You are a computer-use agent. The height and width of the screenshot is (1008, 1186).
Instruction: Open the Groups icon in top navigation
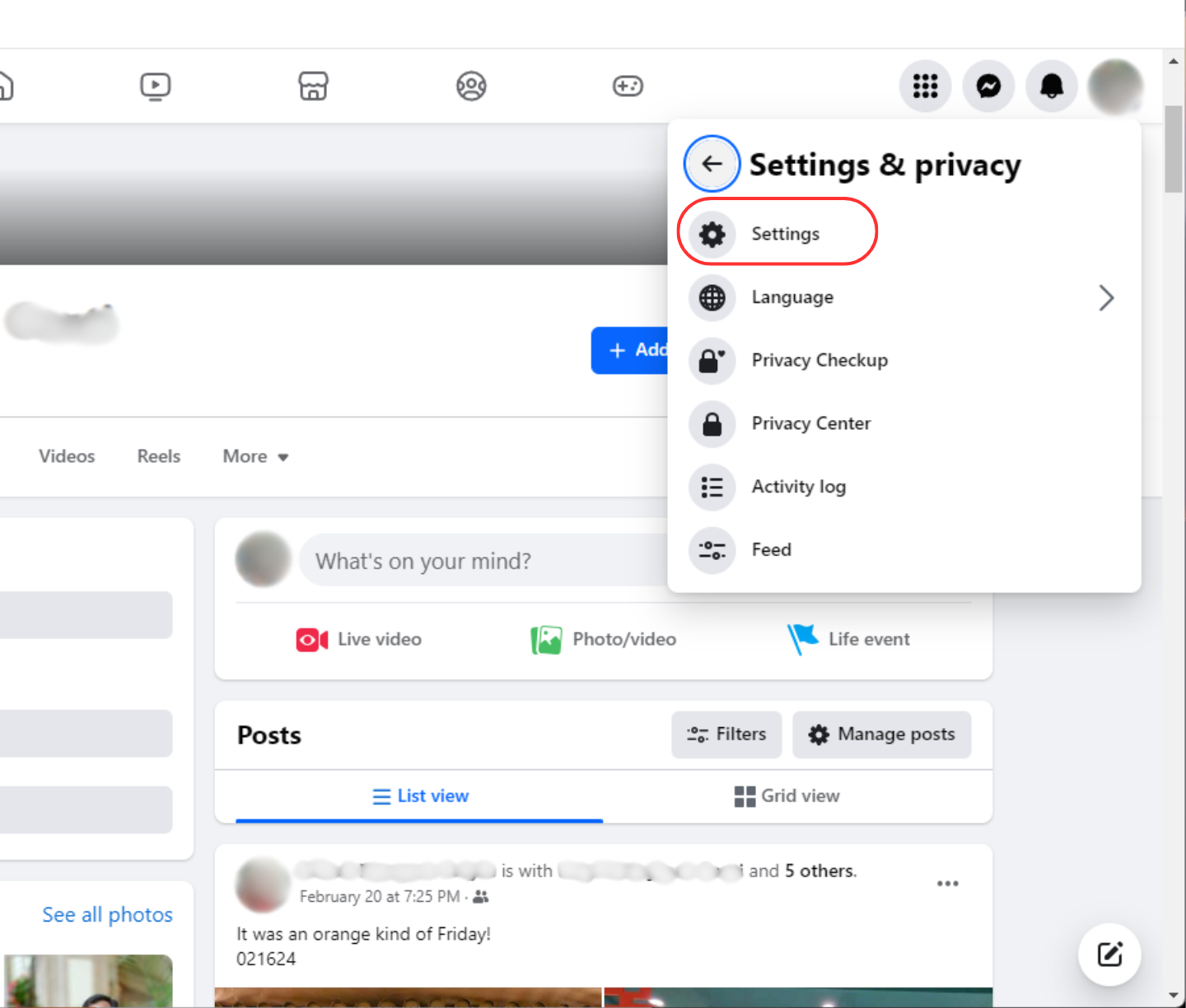(471, 86)
